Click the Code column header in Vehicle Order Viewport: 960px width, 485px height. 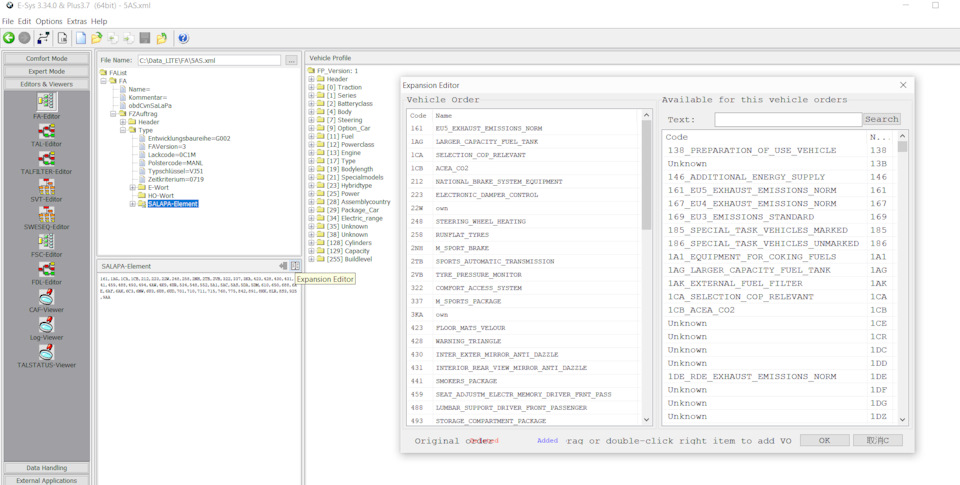point(419,115)
